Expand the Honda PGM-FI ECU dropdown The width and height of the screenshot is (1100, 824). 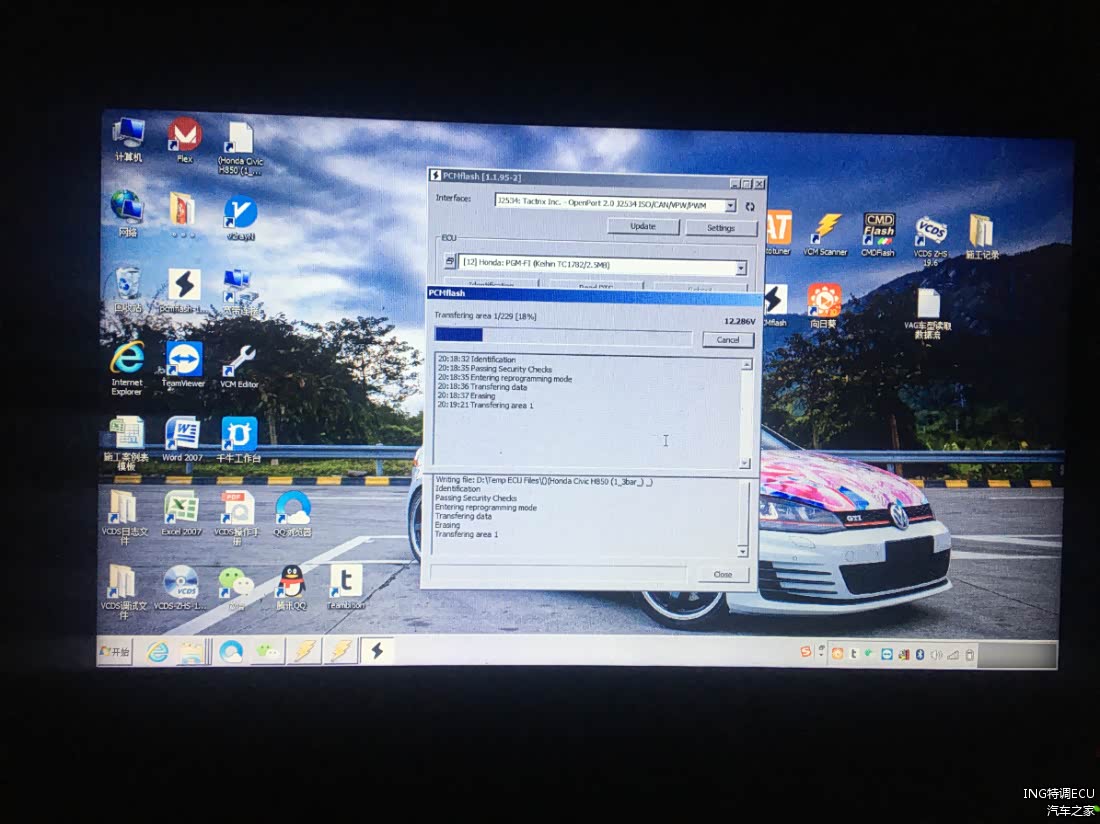point(740,268)
